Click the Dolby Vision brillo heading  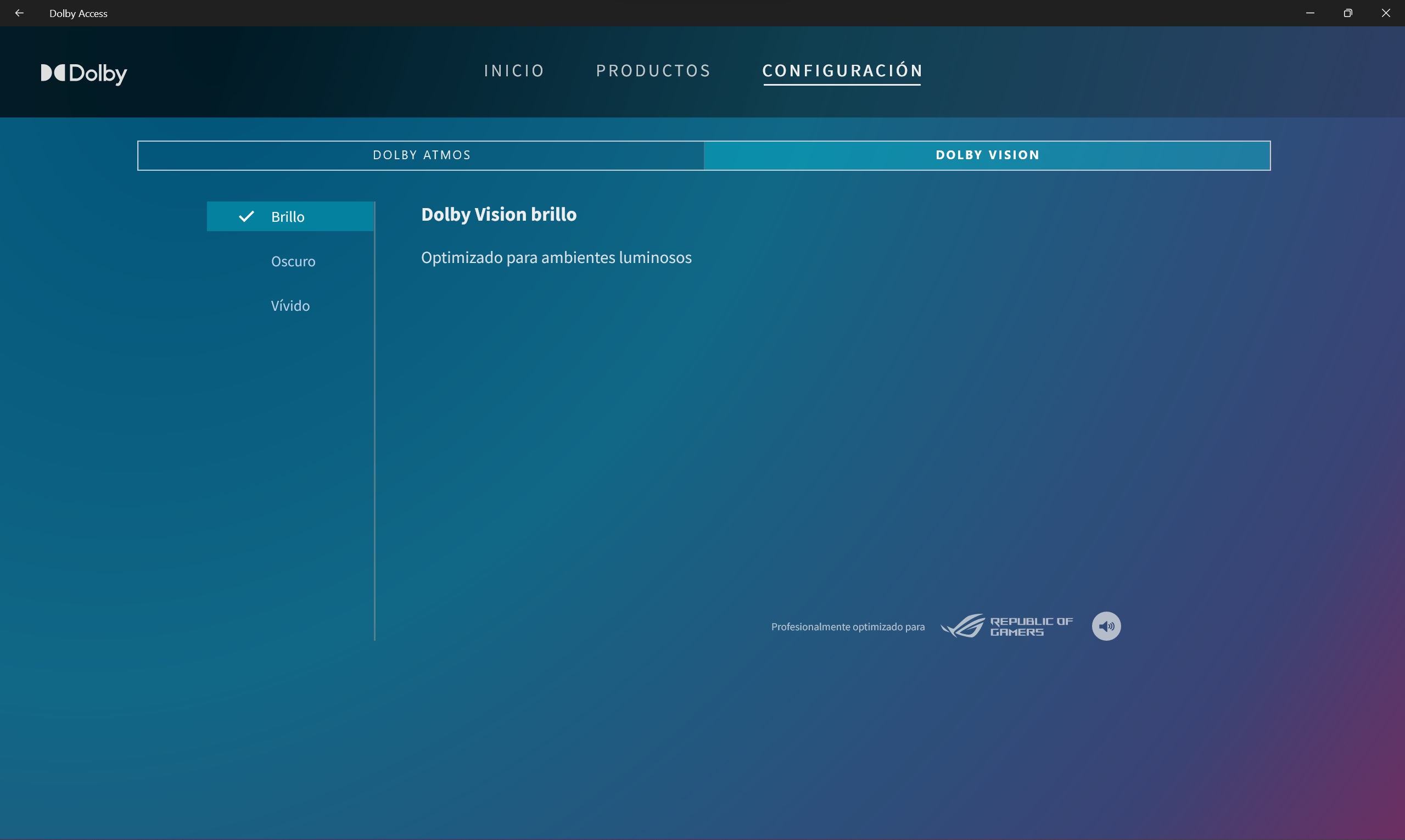(499, 215)
